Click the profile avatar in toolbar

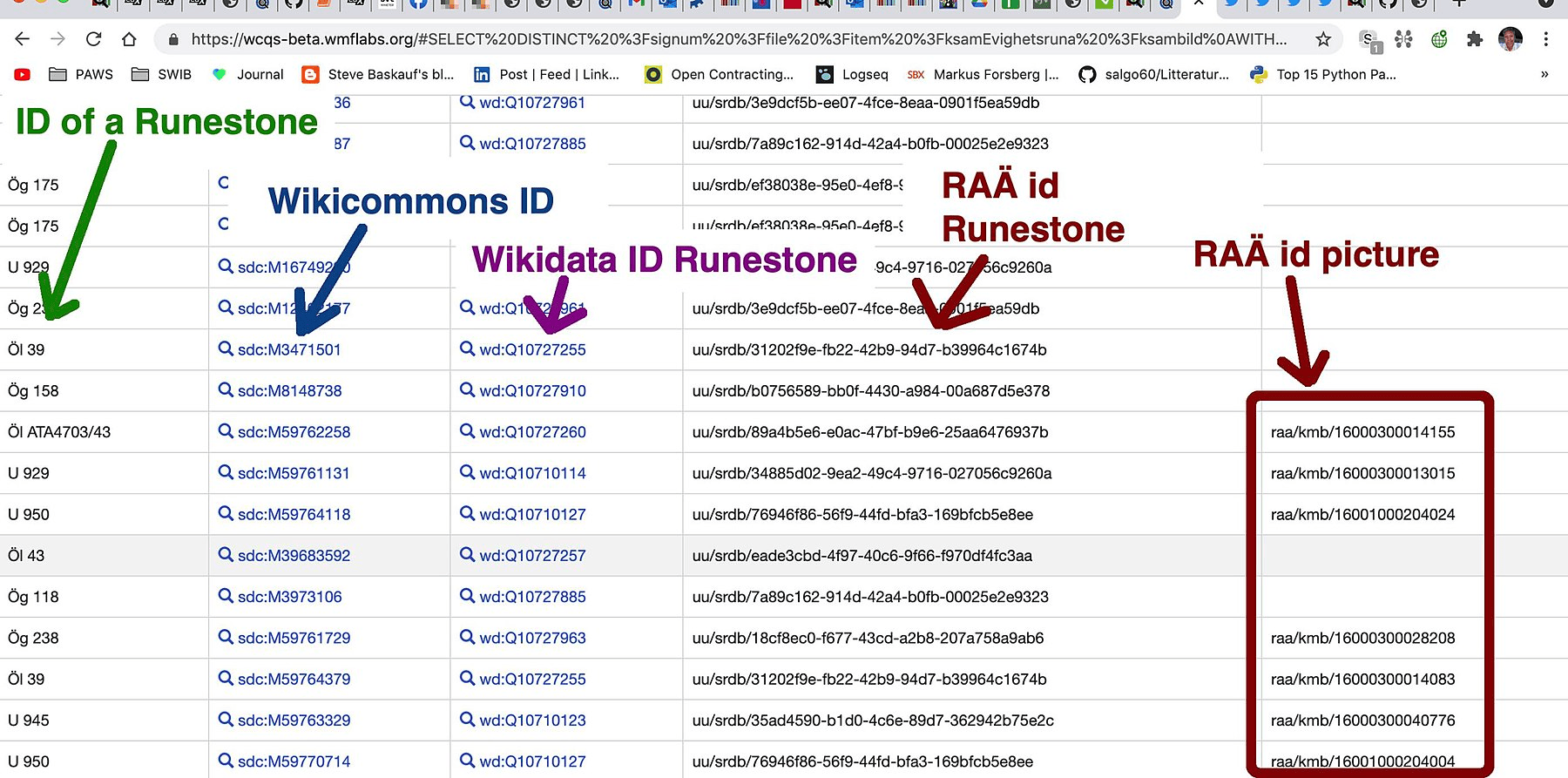click(x=1510, y=39)
